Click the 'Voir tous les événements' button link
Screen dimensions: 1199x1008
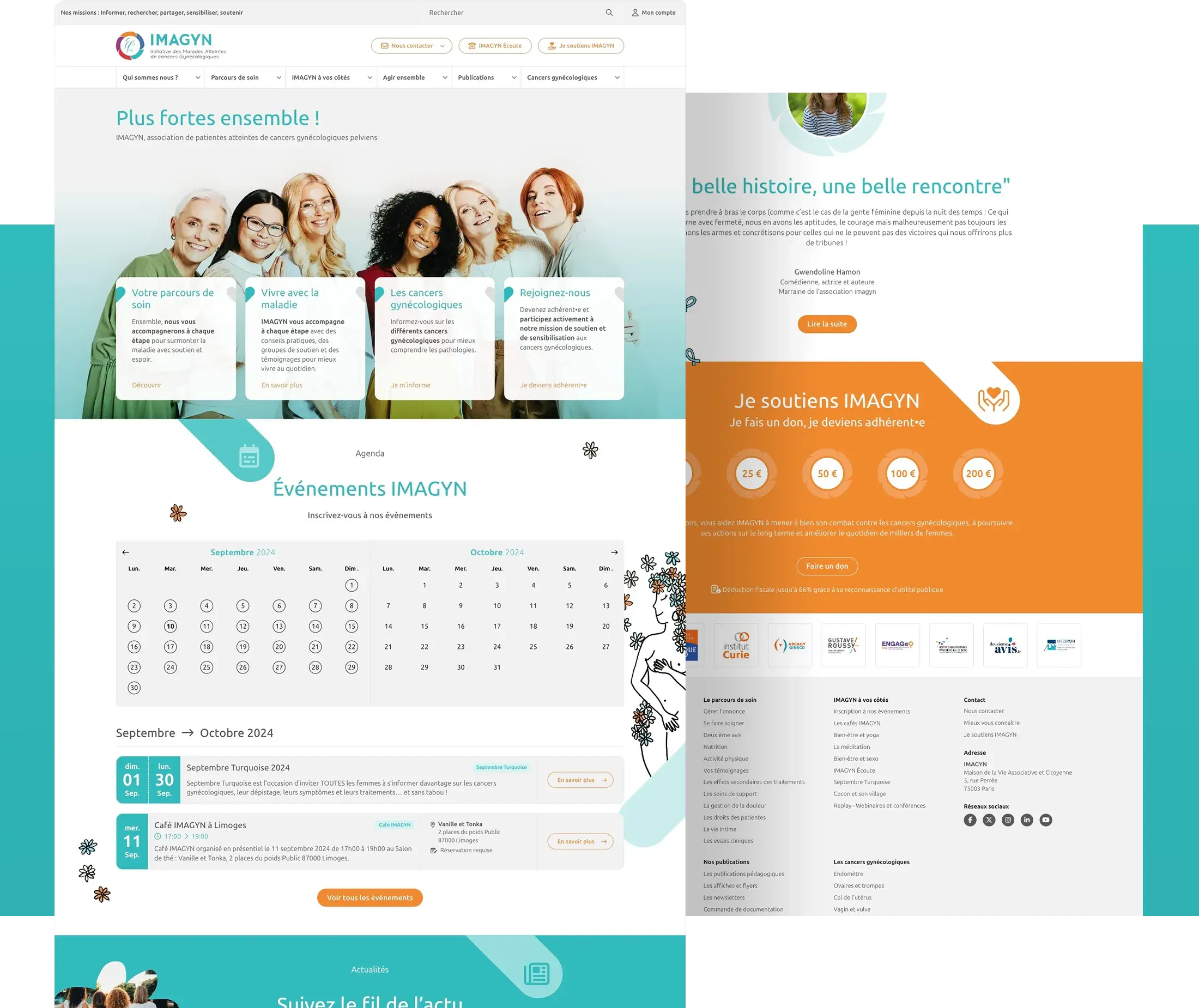[369, 897]
